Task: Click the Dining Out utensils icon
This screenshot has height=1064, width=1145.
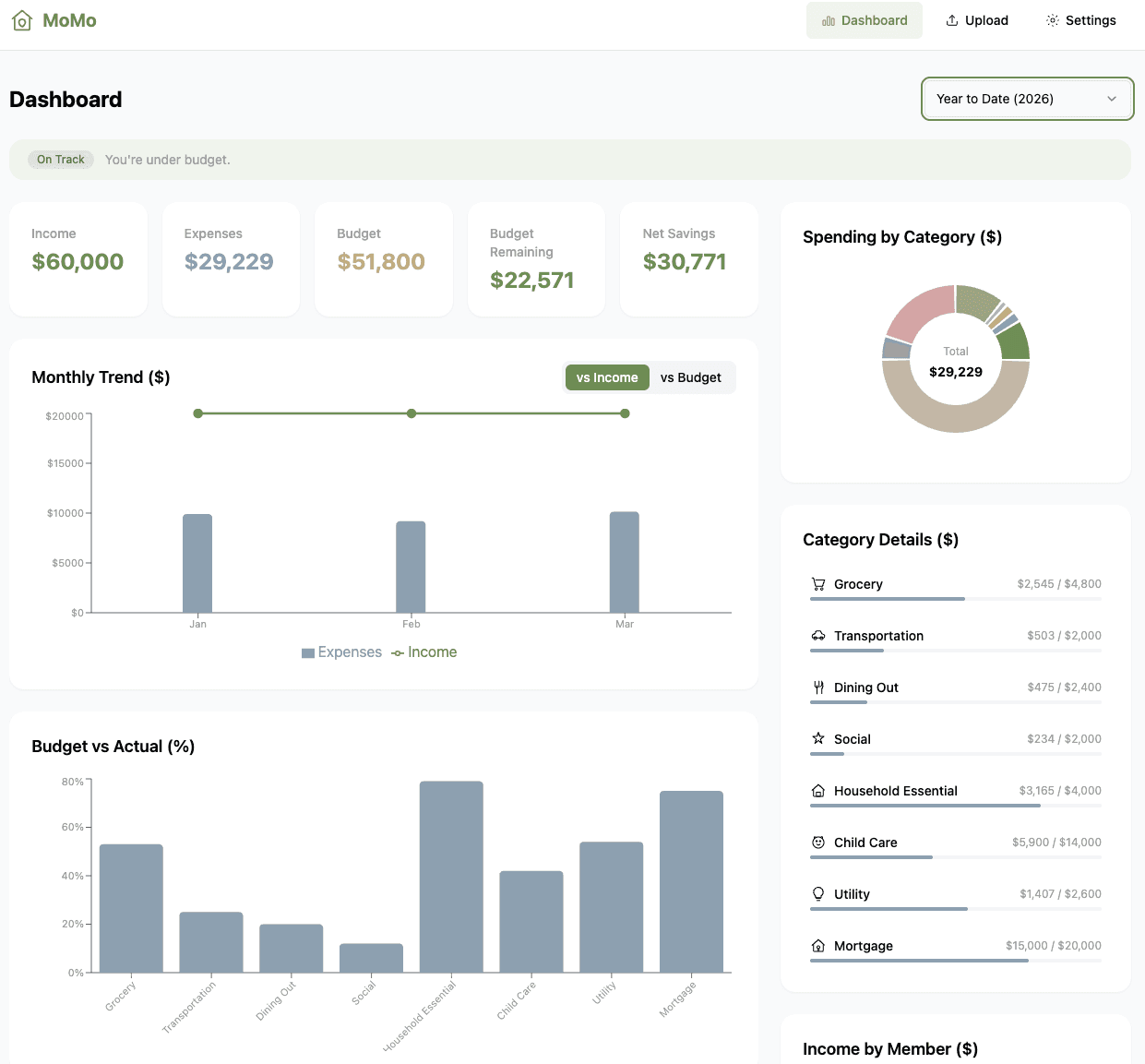Action: [817, 687]
